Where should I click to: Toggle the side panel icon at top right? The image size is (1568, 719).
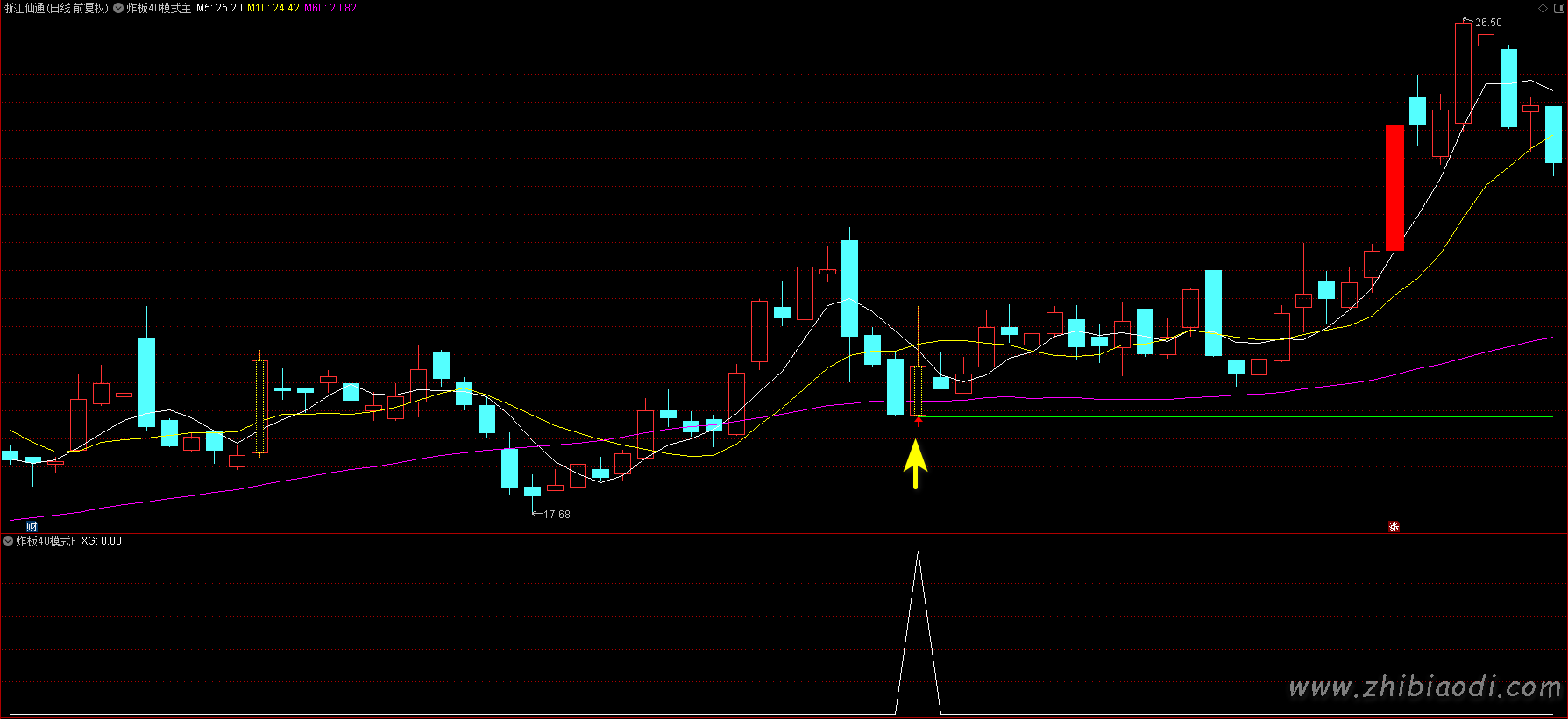[1558, 8]
